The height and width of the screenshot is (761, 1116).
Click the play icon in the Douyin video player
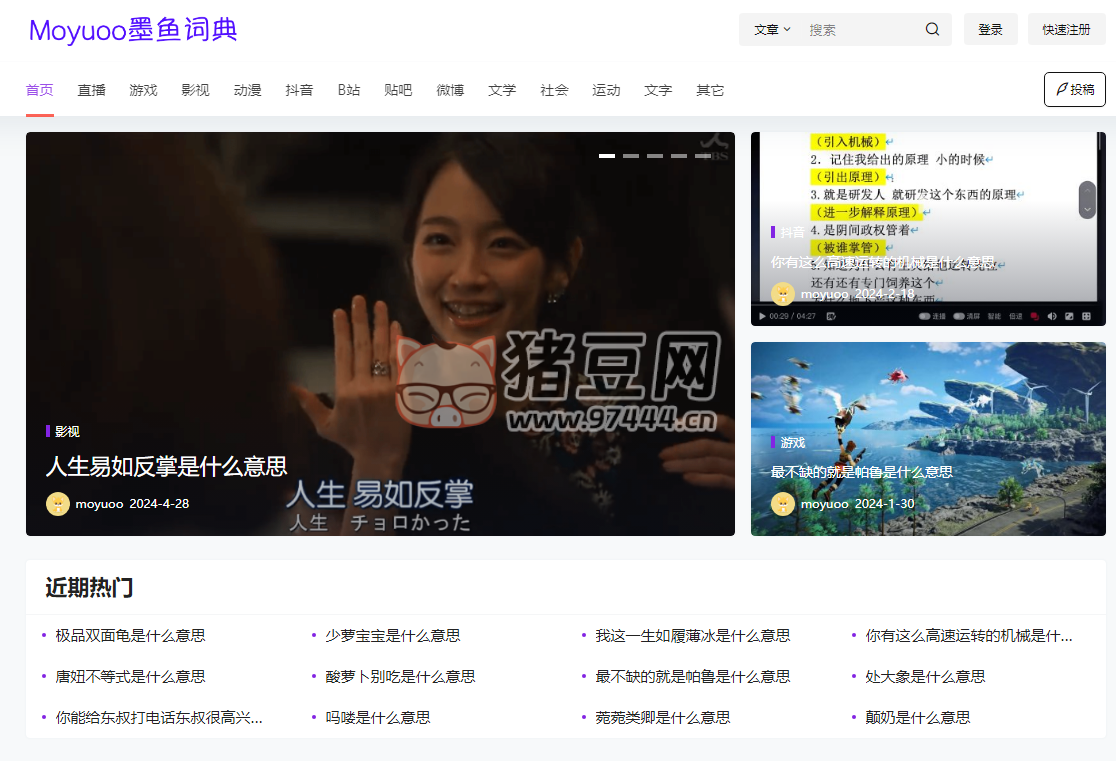coord(762,315)
